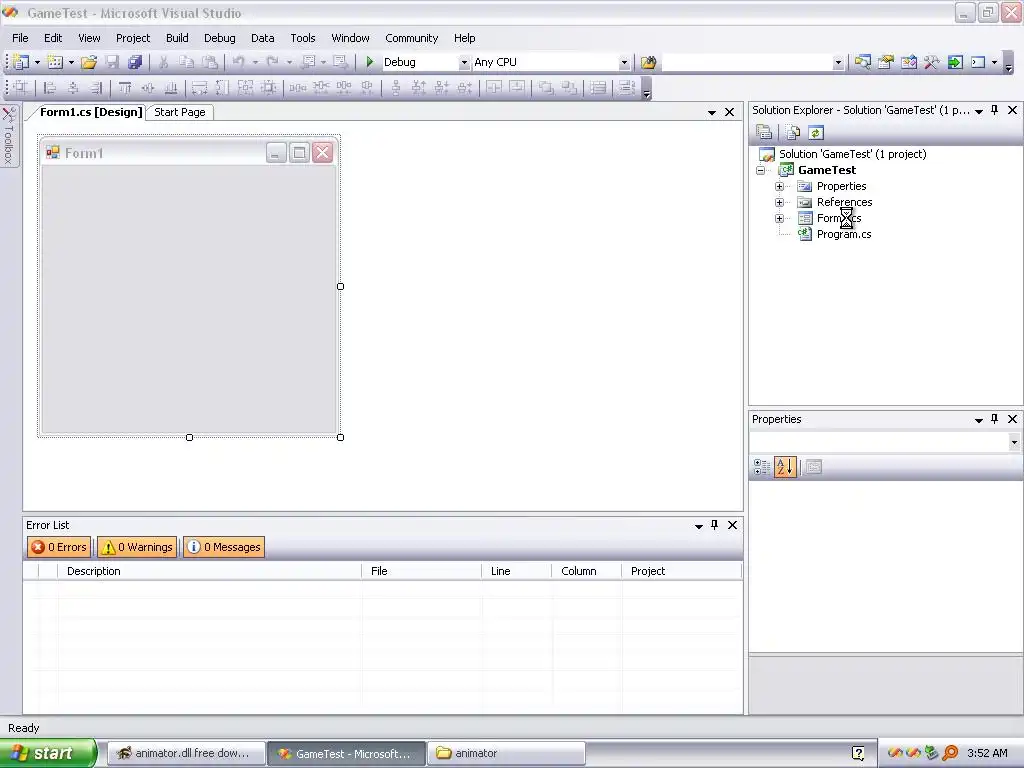Toggle the 0 Messages filter
The width and height of the screenshot is (1024, 768).
click(224, 547)
